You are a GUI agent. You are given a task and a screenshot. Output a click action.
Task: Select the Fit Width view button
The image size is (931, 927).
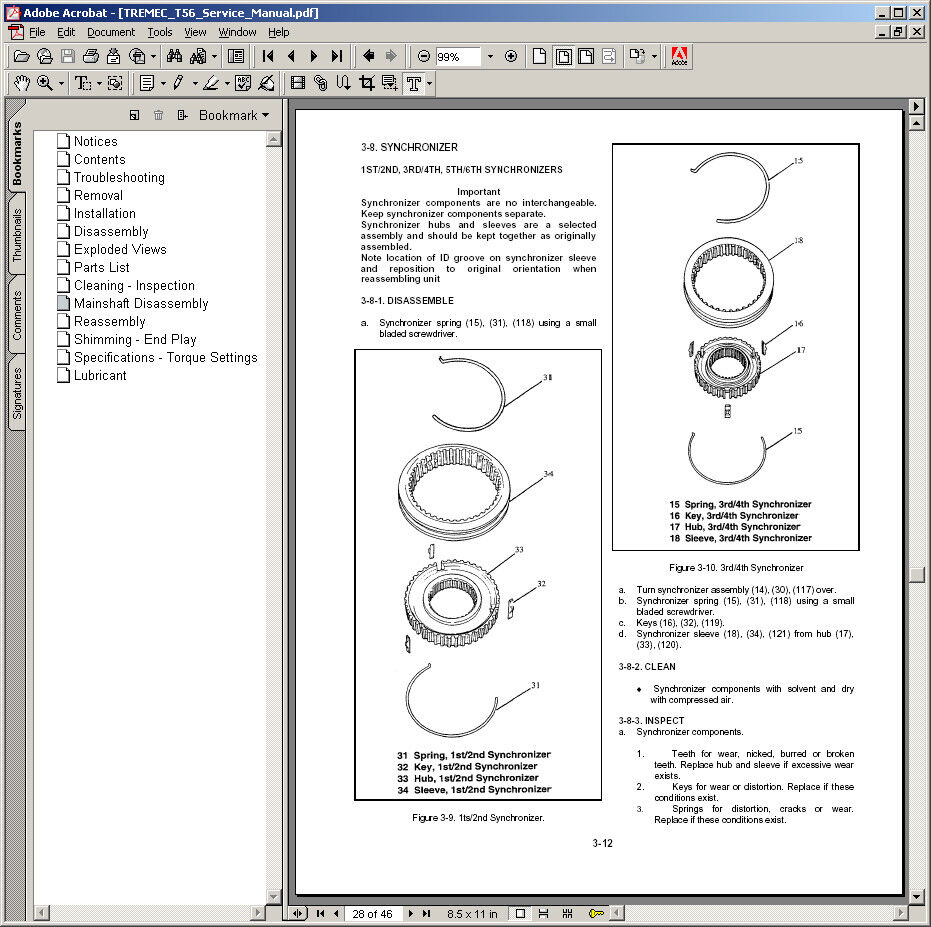(x=586, y=56)
